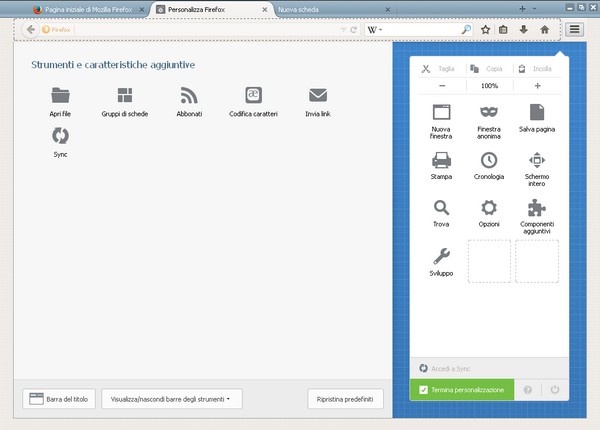The height and width of the screenshot is (430, 600).
Task: Toggle the Barra del titolo button
Action: pyautogui.click(x=59, y=399)
